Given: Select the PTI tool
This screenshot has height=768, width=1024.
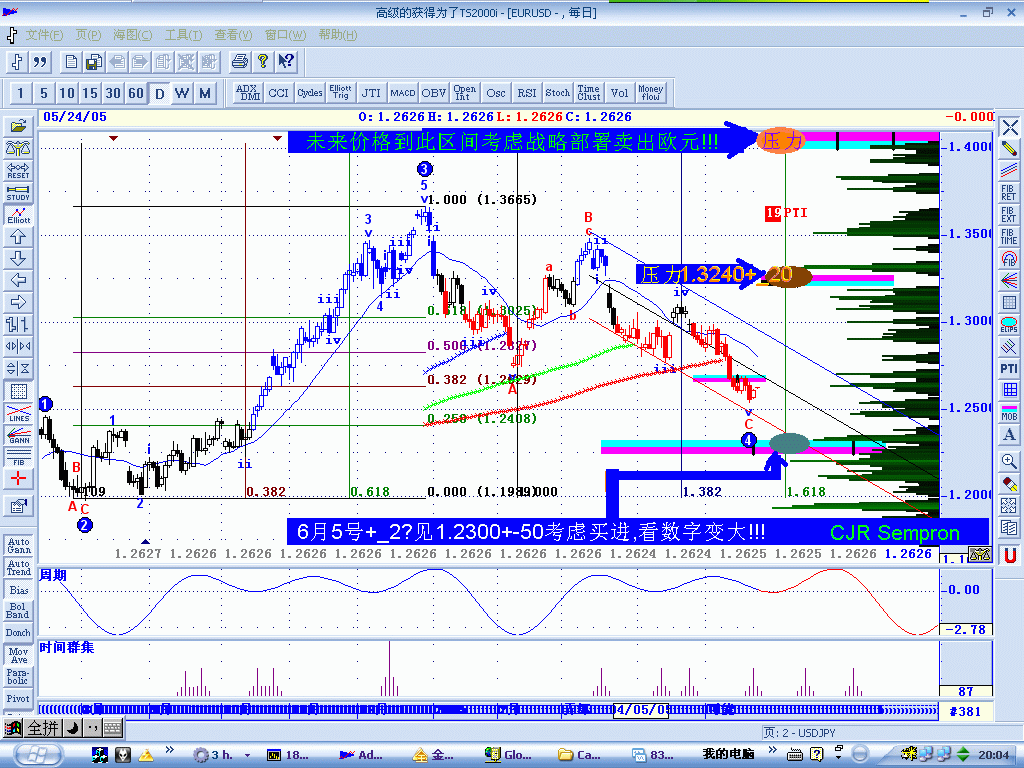Looking at the screenshot, I should 1009,368.
